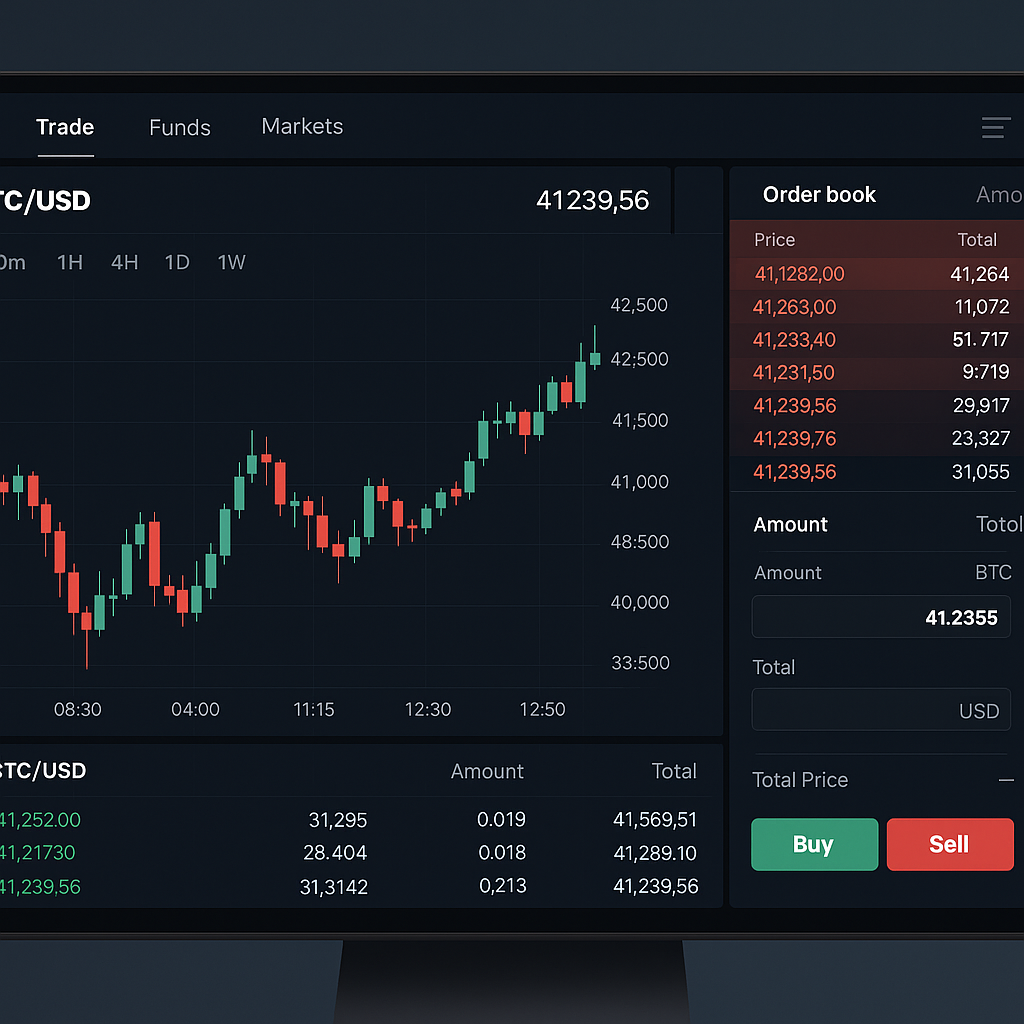The height and width of the screenshot is (1024, 1024).
Task: Select the 1H chart timeframe
Action: pyautogui.click(x=70, y=262)
